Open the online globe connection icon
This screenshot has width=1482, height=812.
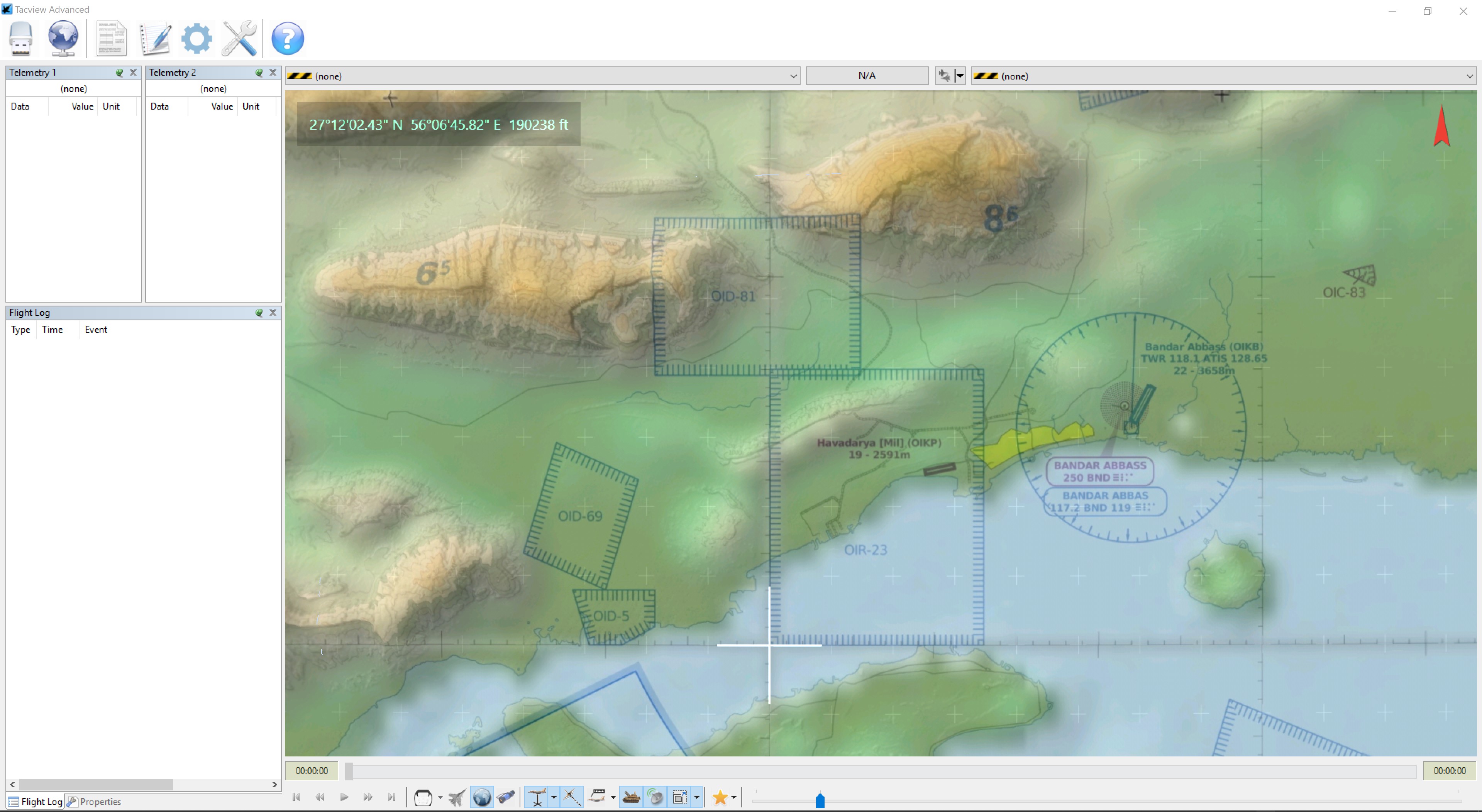point(63,38)
